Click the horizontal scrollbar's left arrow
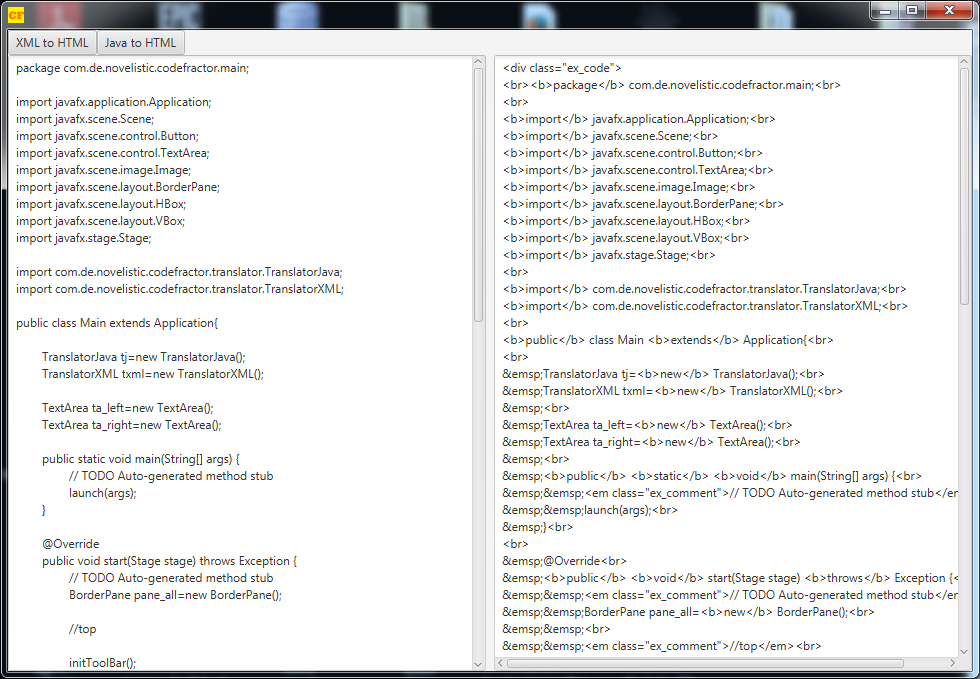 [x=502, y=663]
